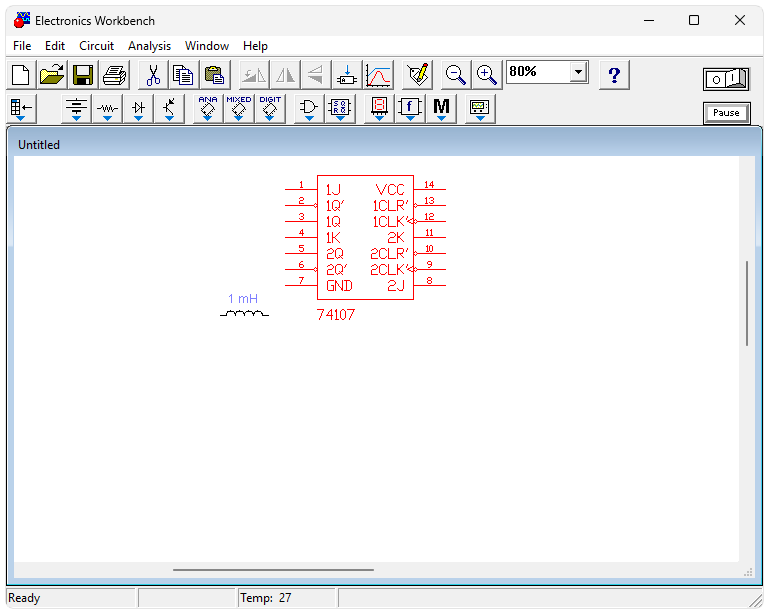The image size is (767, 614).
Task: Open an existing circuit file
Action: coord(52,75)
